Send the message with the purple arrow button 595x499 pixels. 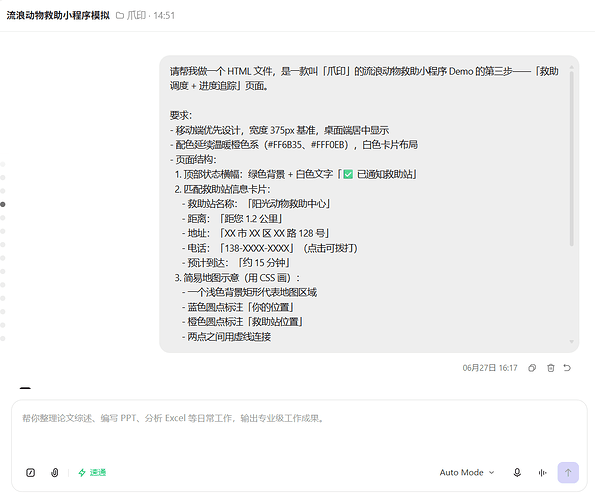pyautogui.click(x=568, y=472)
